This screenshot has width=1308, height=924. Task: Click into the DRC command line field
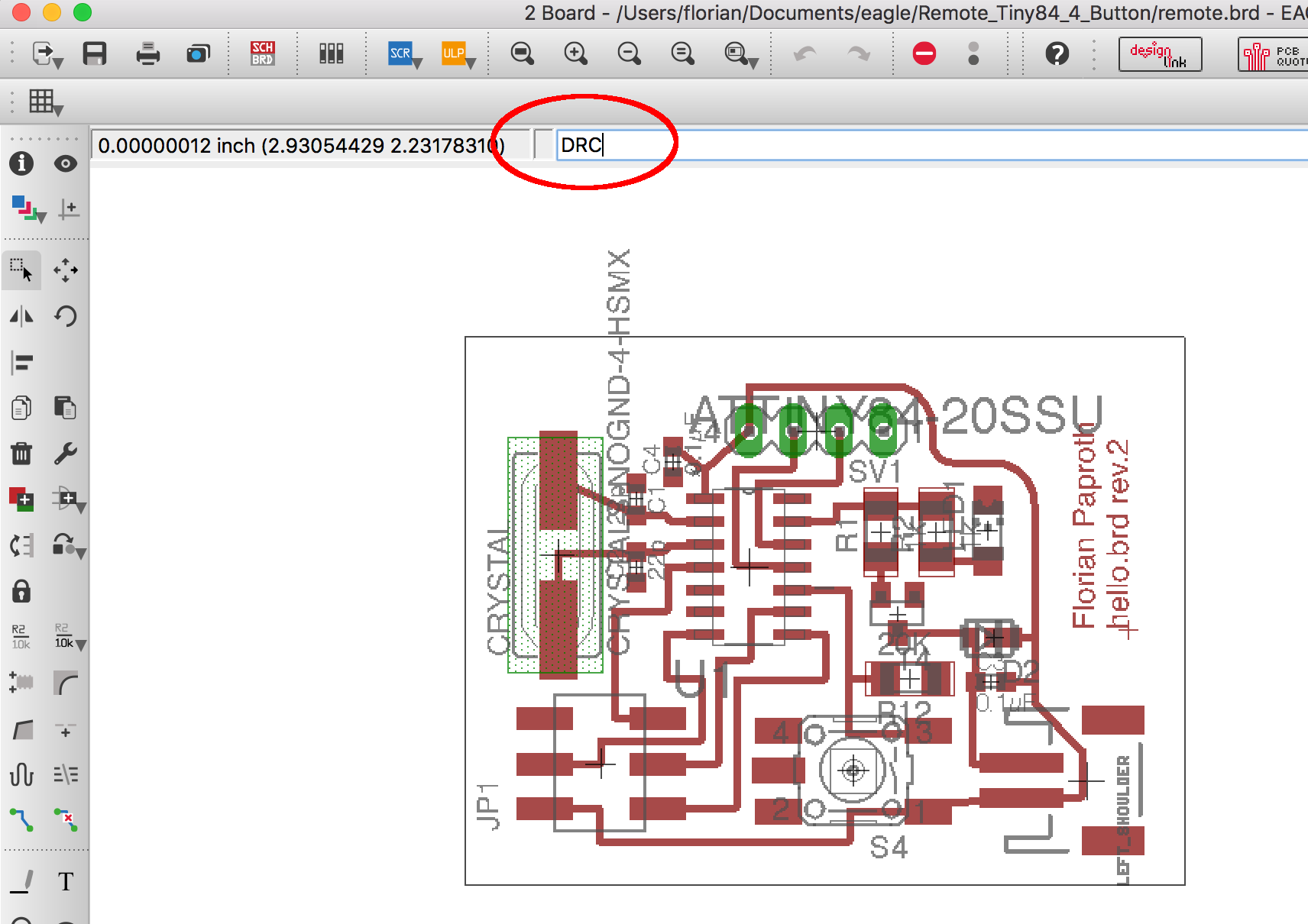917,144
